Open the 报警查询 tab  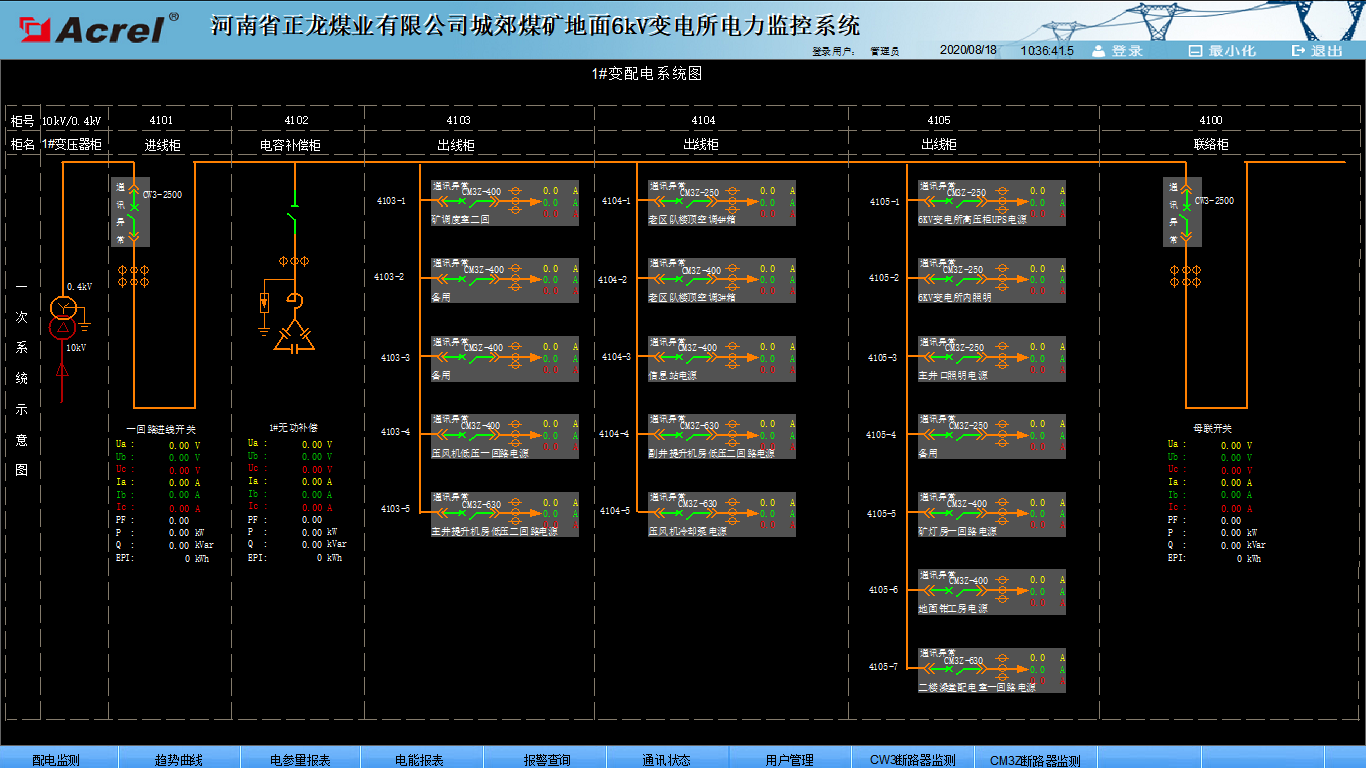coord(545,759)
